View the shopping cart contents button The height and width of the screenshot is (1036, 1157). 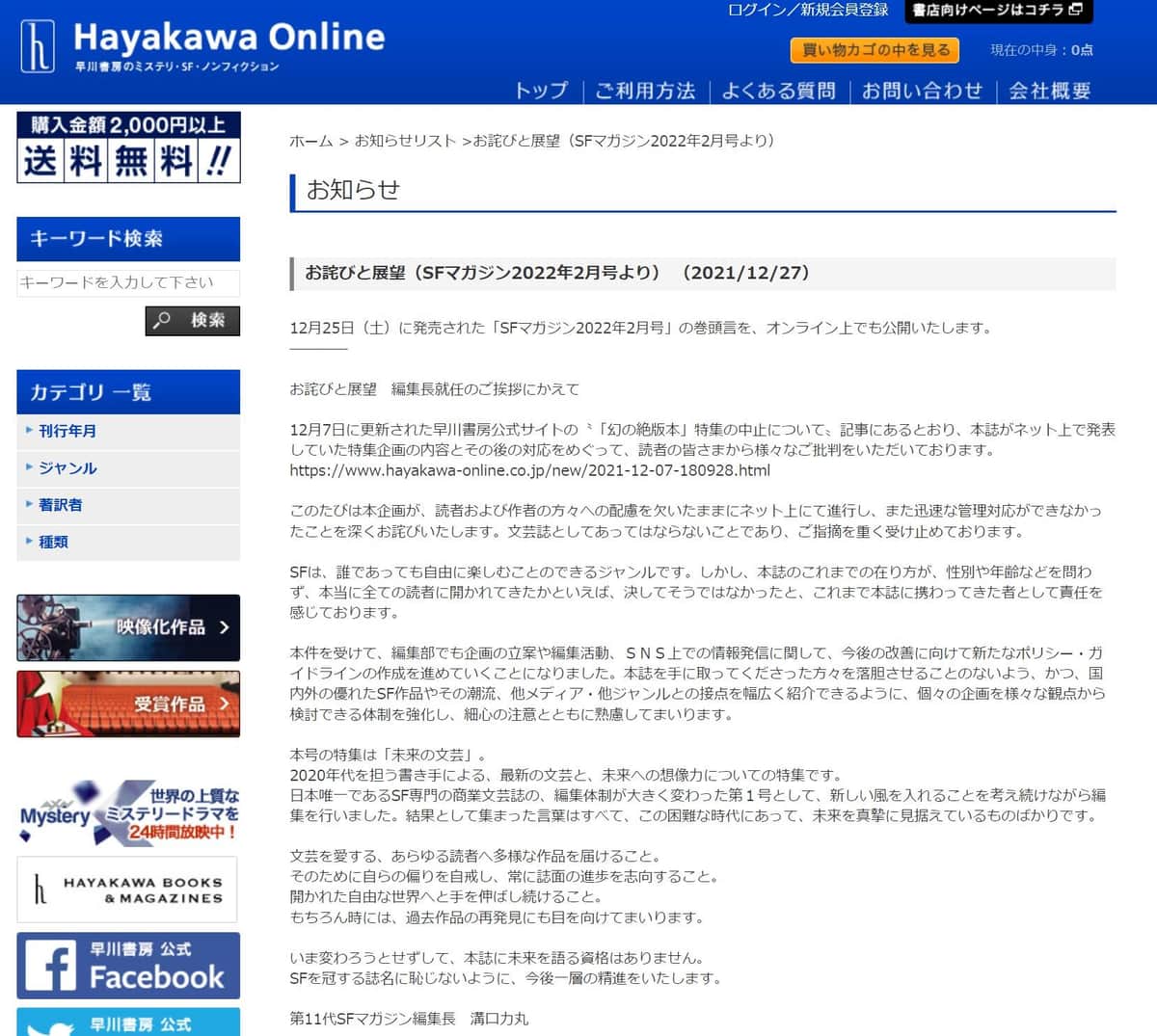click(874, 50)
